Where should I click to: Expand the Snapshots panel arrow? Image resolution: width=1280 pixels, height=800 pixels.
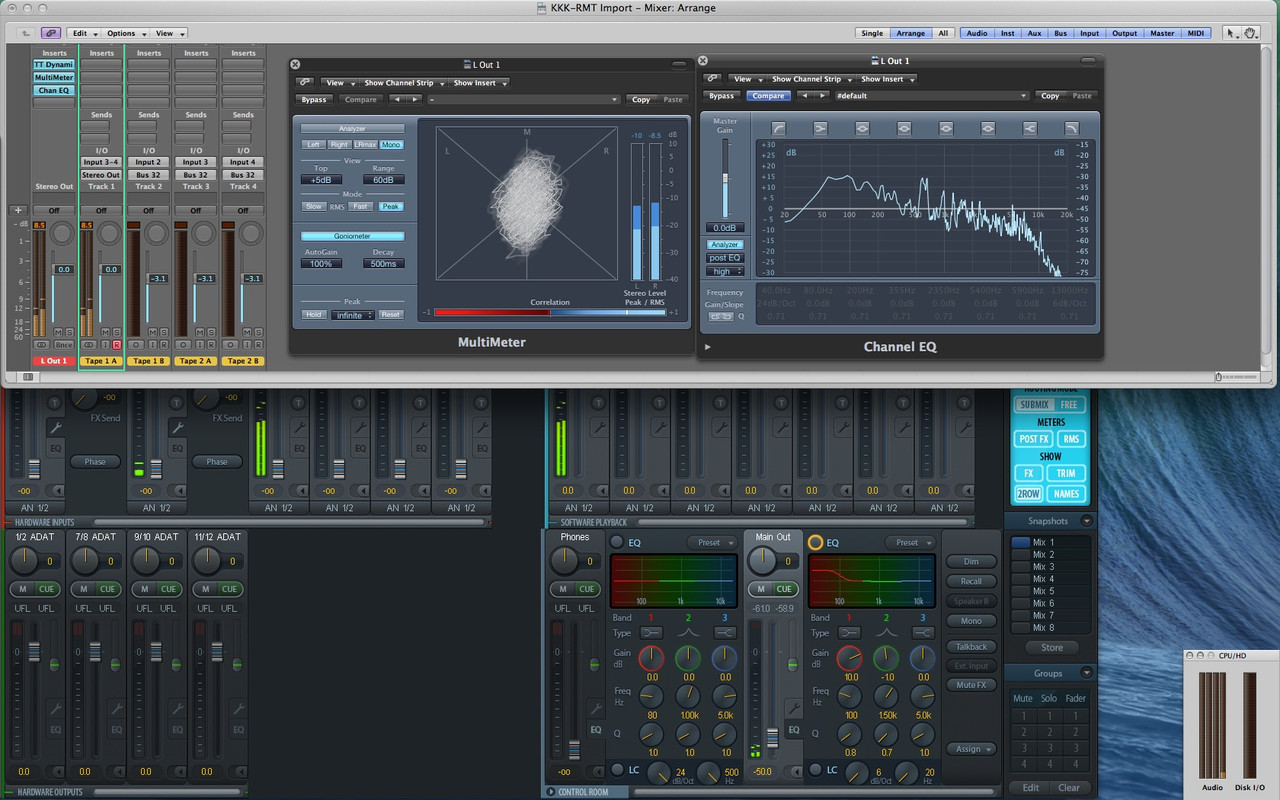[x=1087, y=521]
